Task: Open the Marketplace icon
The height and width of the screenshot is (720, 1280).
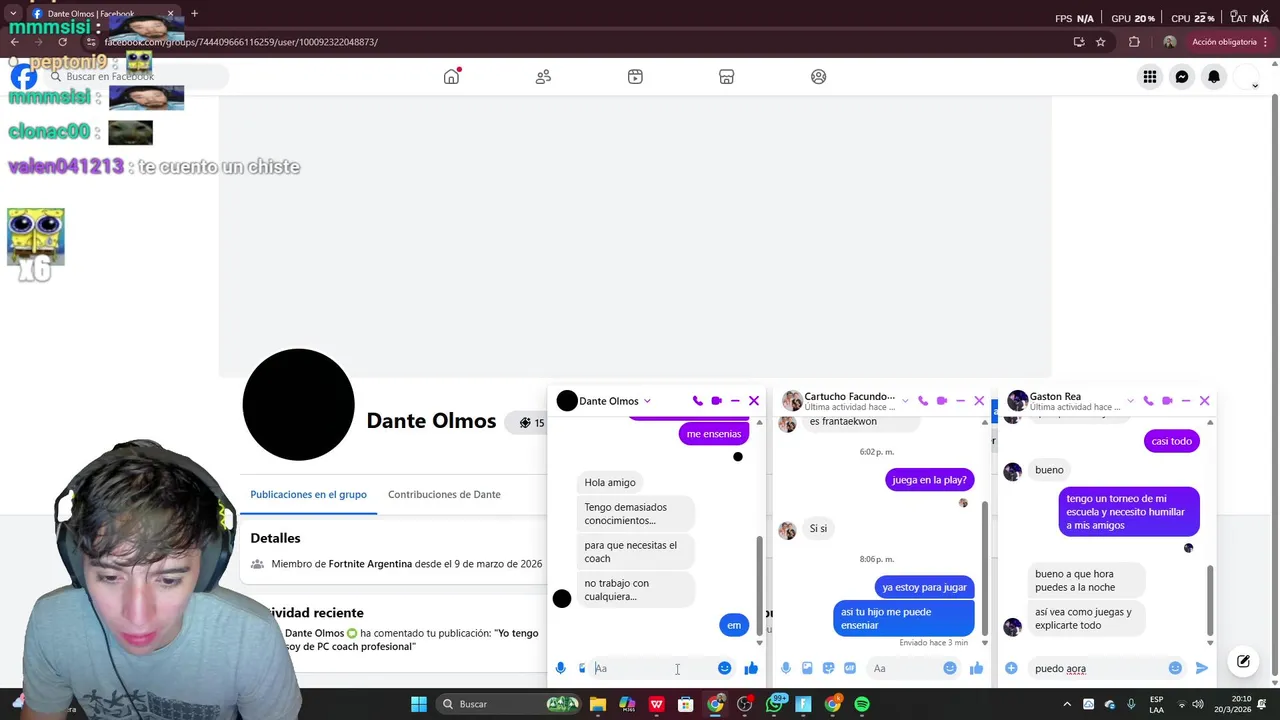Action: [727, 77]
